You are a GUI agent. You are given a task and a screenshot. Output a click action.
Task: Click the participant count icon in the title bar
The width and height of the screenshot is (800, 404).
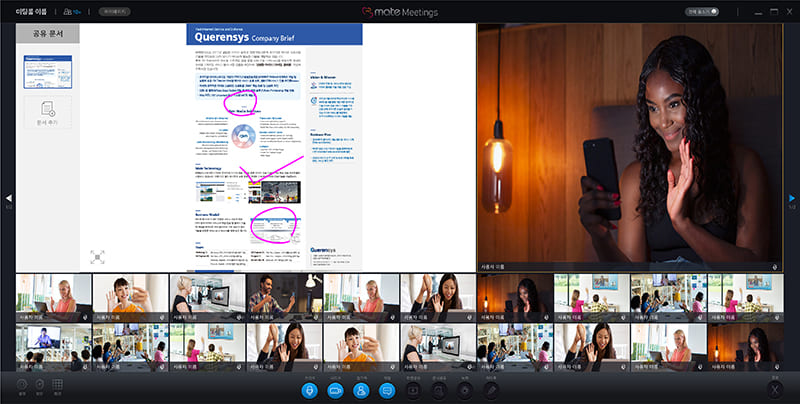coord(70,11)
